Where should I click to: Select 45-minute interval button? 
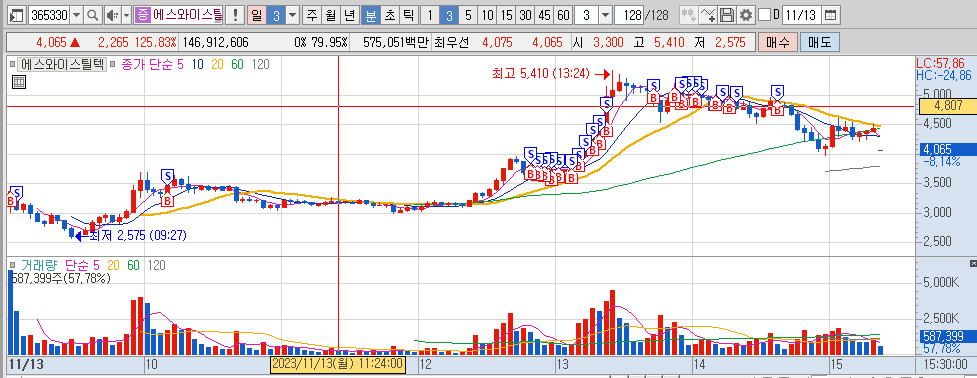point(545,15)
